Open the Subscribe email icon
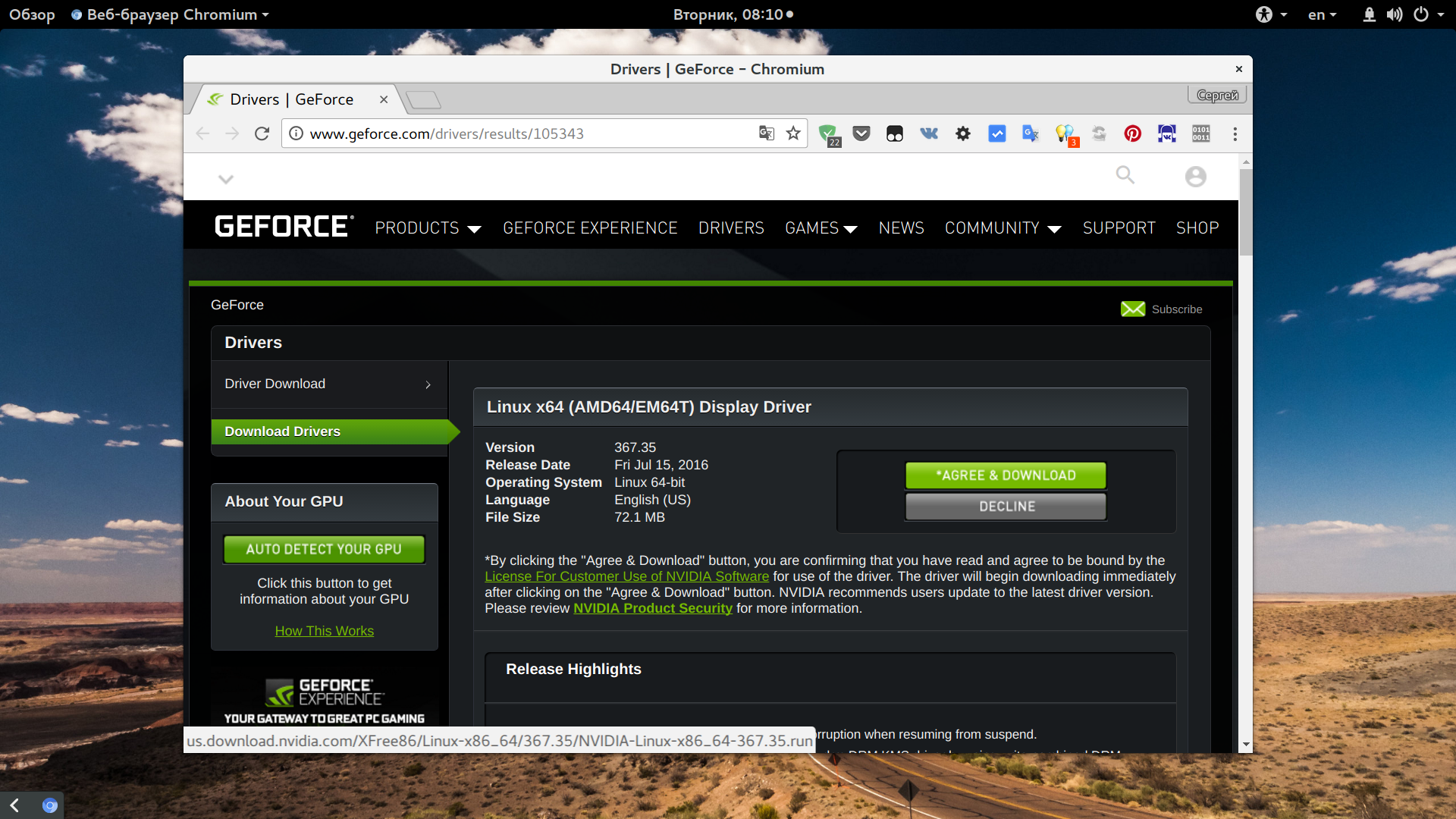Screen dimensions: 1456x819 point(1133,309)
